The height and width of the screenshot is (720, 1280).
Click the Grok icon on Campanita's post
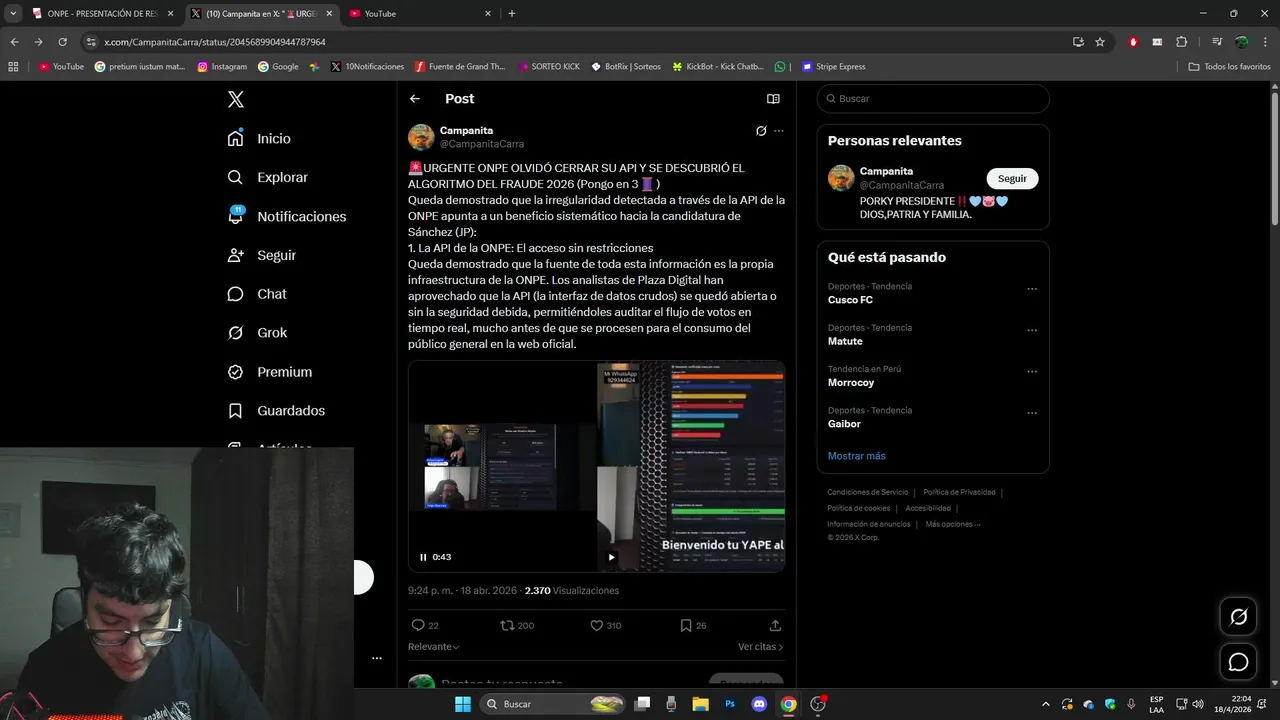point(761,131)
